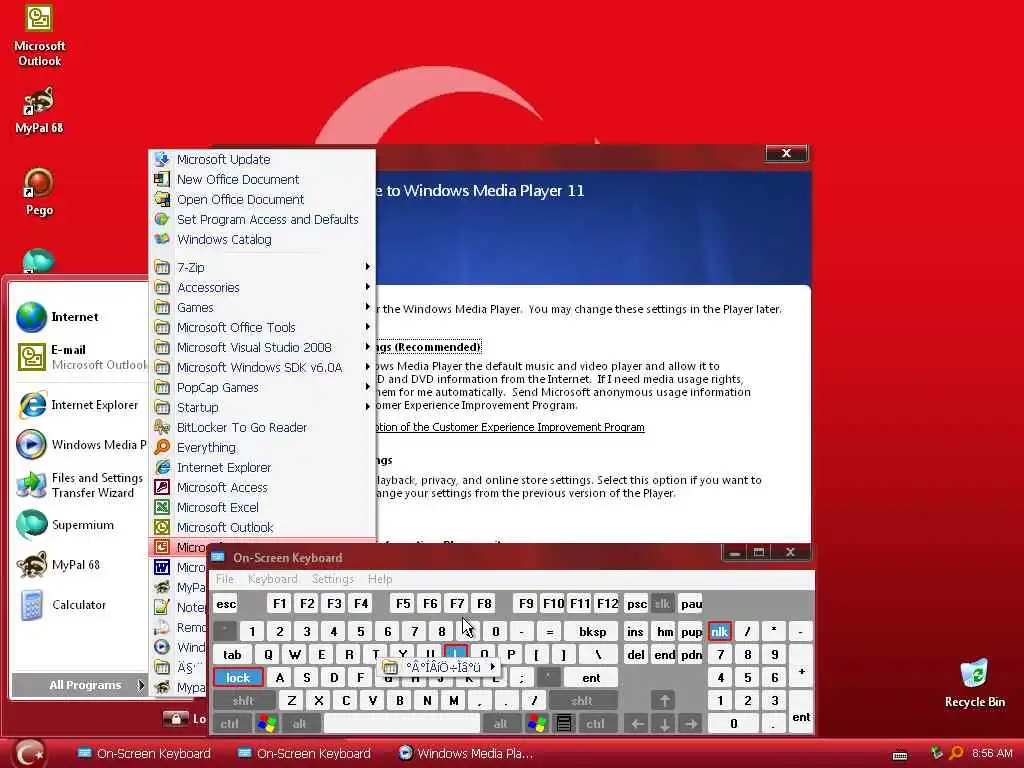Choose Open Office Document entry

pyautogui.click(x=263, y=199)
